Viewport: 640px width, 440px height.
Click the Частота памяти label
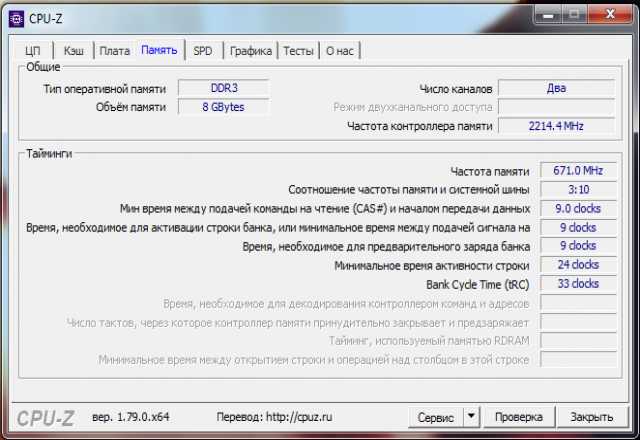[x=490, y=171]
